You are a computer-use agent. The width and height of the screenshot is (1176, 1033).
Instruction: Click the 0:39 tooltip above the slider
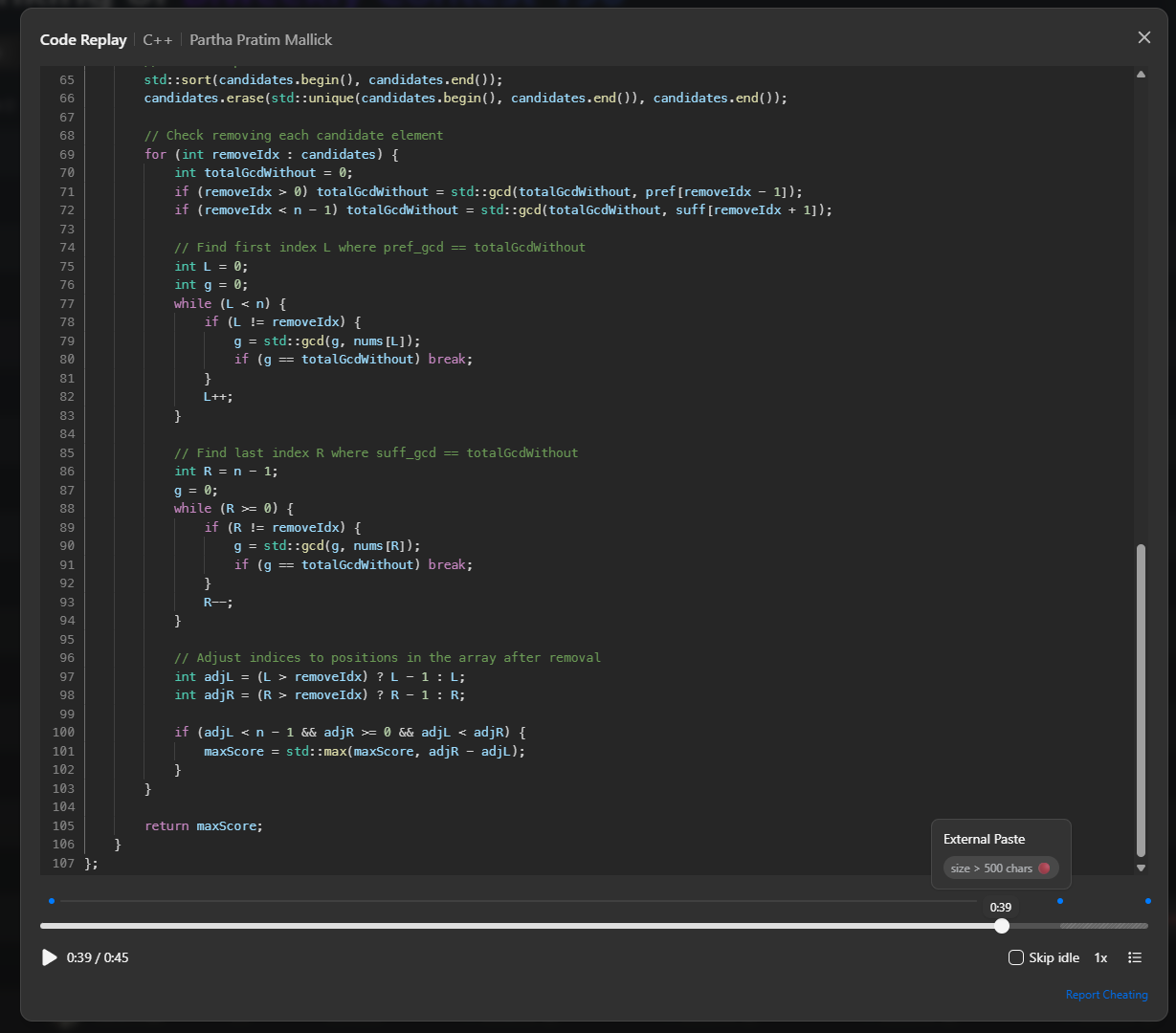[1001, 907]
